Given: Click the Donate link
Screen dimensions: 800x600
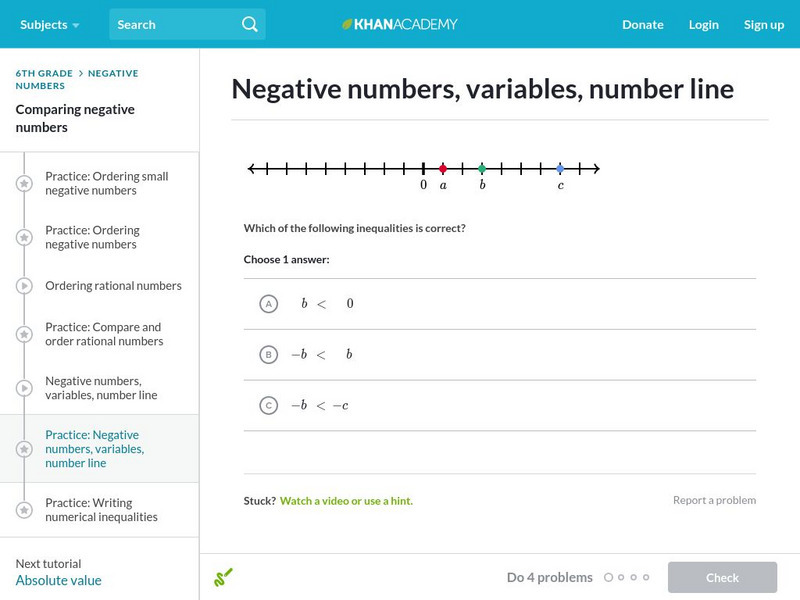Looking at the screenshot, I should pyautogui.click(x=642, y=24).
